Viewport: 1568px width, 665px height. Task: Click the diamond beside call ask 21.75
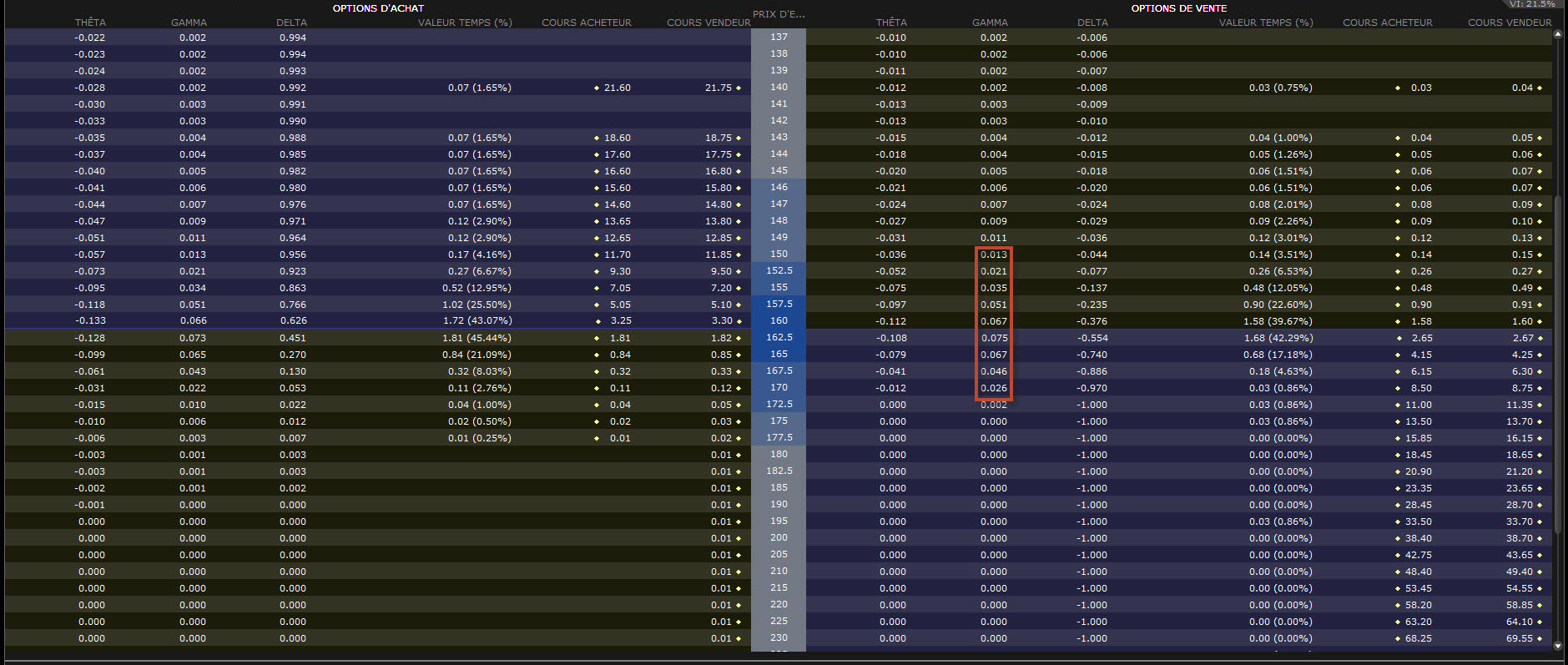pyautogui.click(x=739, y=88)
